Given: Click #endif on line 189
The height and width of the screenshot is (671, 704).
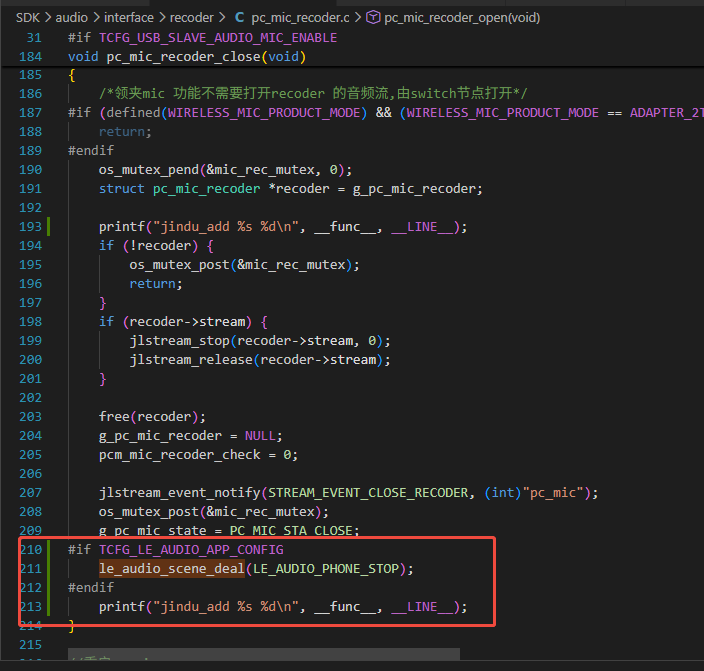Looking at the screenshot, I should (x=91, y=150).
